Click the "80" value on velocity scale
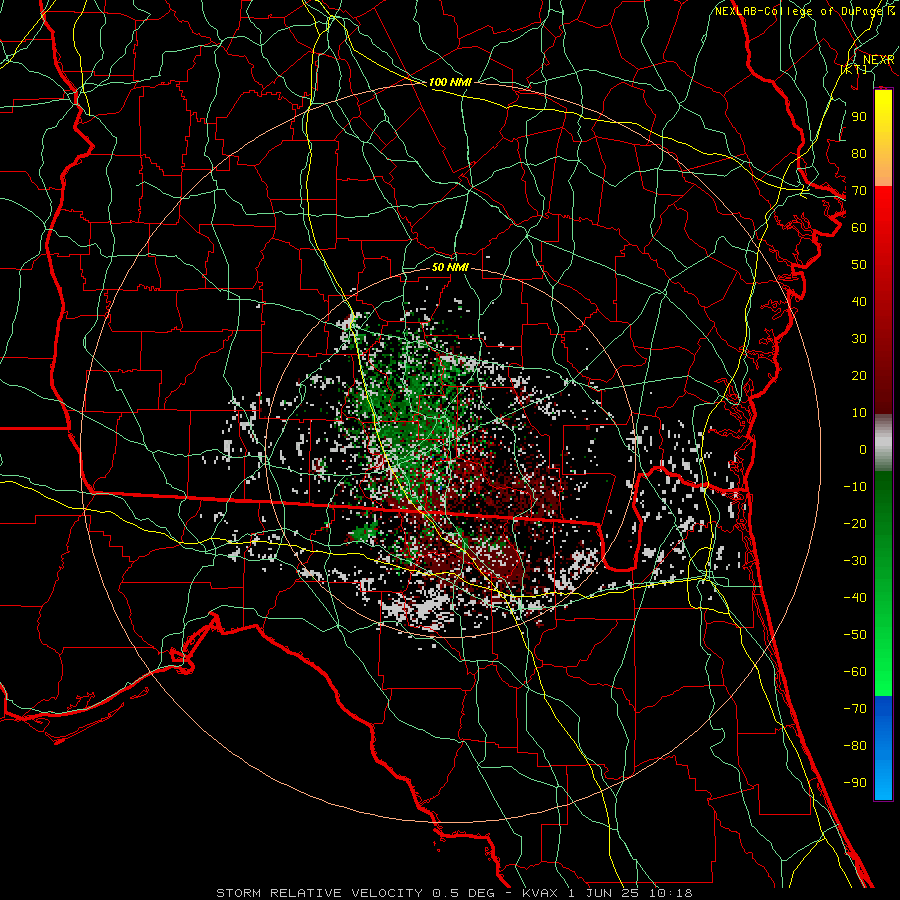Screen dimensions: 900x900 click(x=859, y=154)
